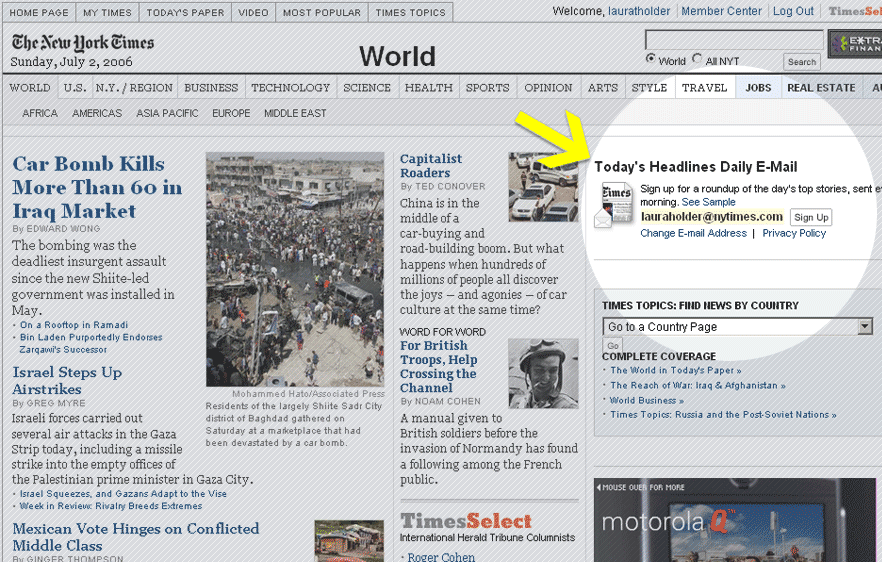This screenshot has height=562, width=882.
Task: Open the Roger Cohen columnist link
Action: point(441,556)
